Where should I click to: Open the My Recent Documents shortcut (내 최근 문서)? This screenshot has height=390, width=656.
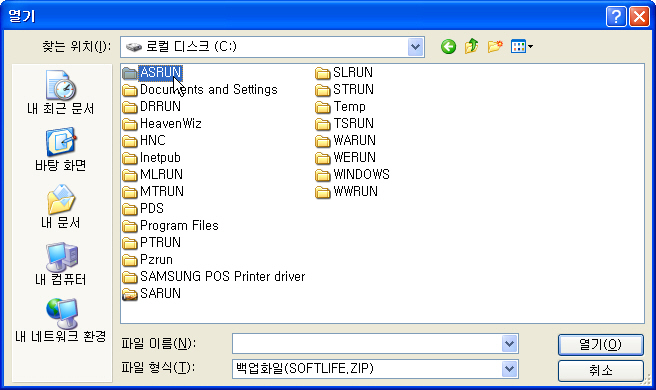pos(60,93)
